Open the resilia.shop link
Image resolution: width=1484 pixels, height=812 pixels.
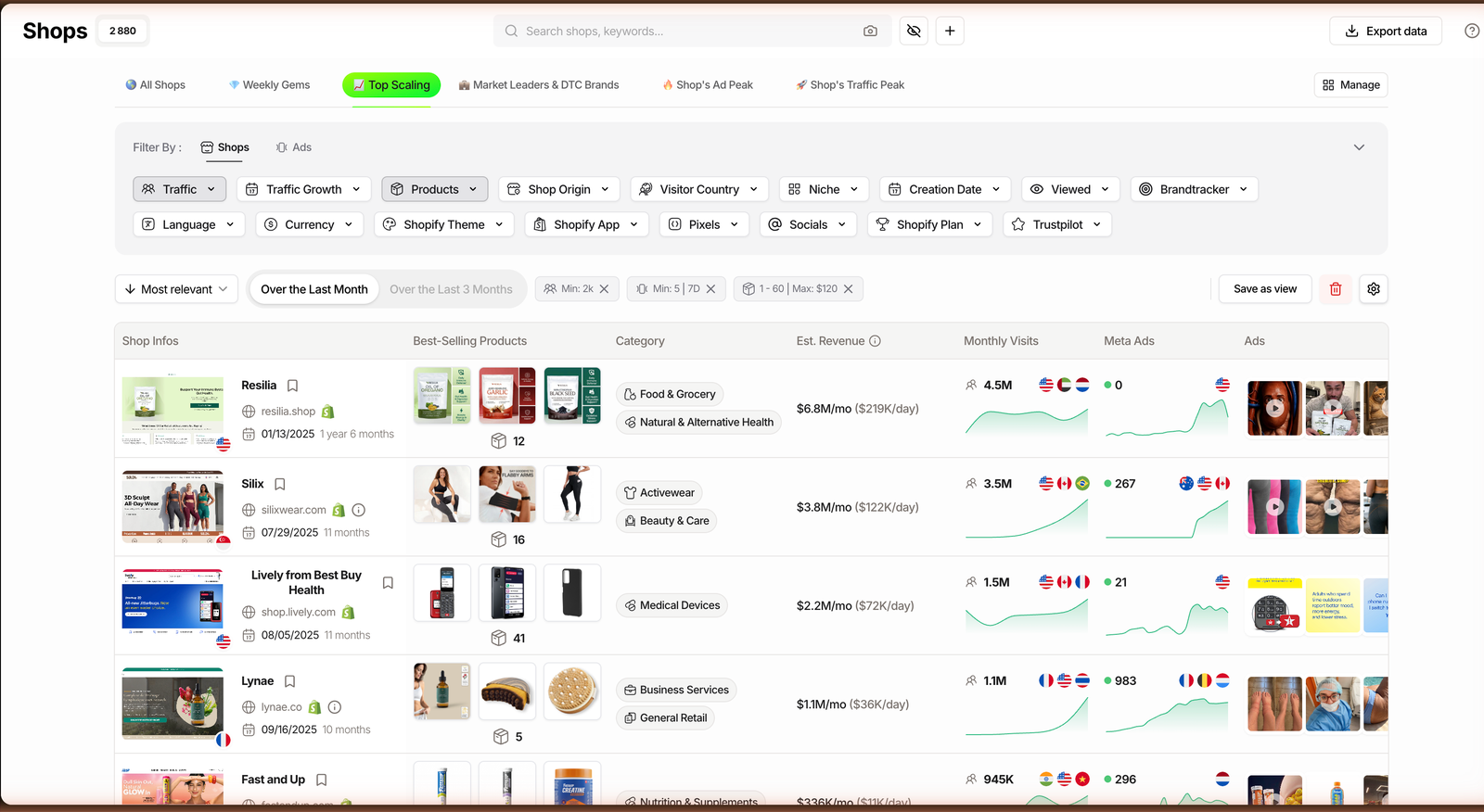[288, 412]
